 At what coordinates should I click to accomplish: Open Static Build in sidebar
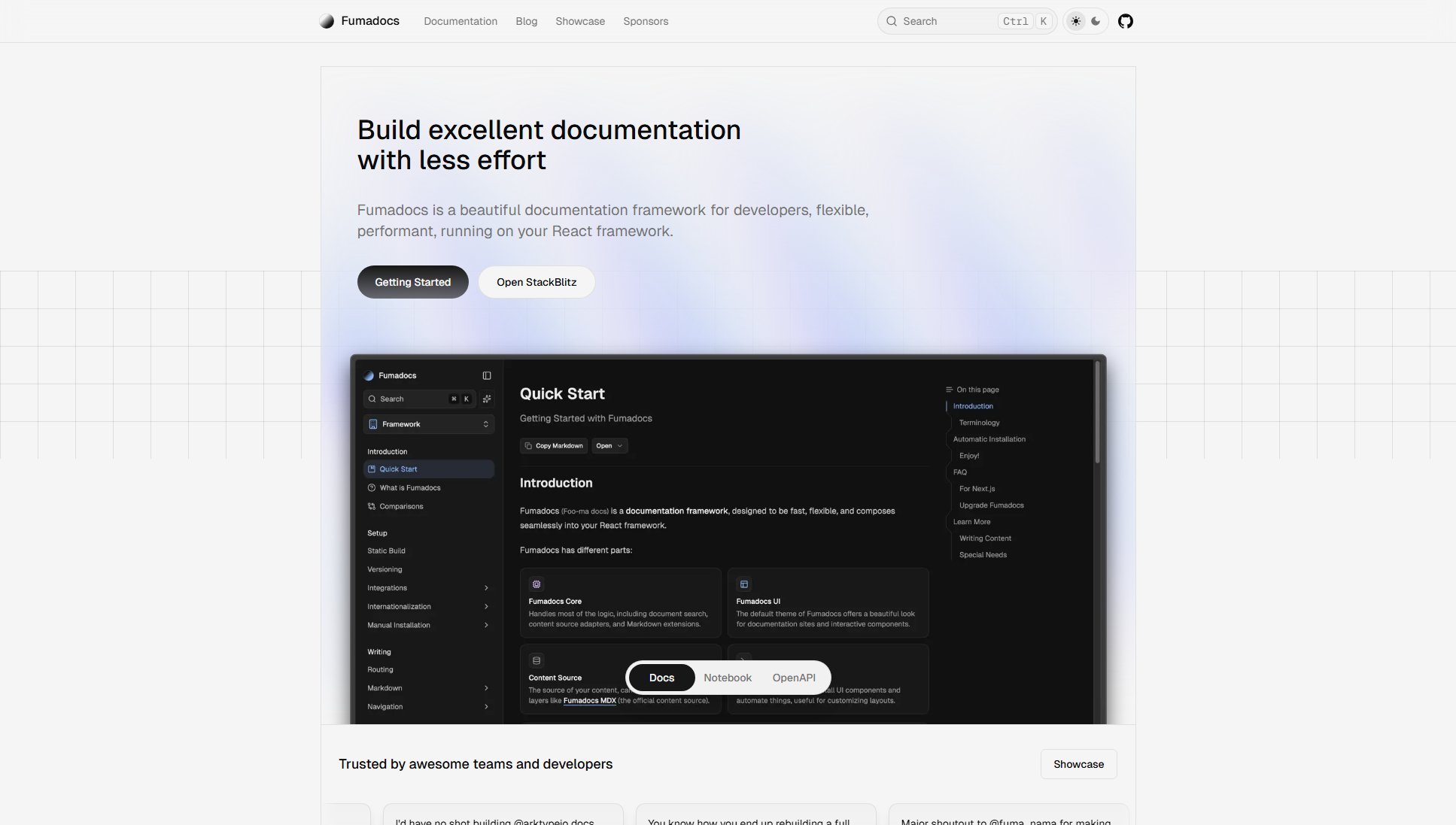[x=386, y=551]
